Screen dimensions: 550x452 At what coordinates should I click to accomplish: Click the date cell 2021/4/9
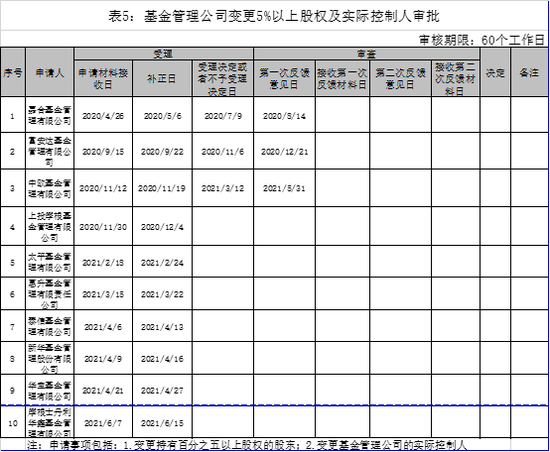[x=103, y=359]
